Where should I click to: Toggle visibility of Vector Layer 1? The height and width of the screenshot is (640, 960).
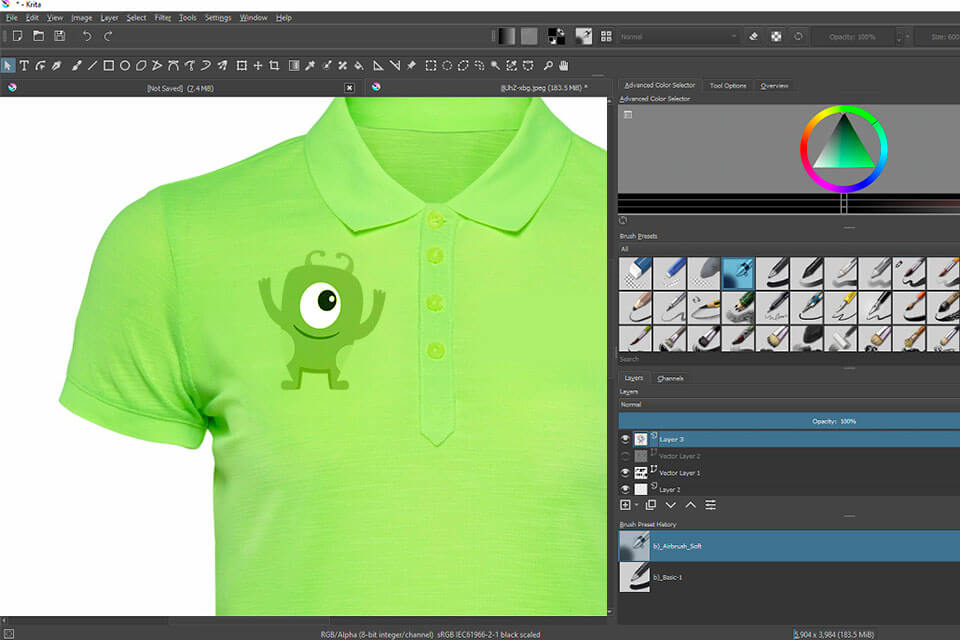click(x=626, y=472)
